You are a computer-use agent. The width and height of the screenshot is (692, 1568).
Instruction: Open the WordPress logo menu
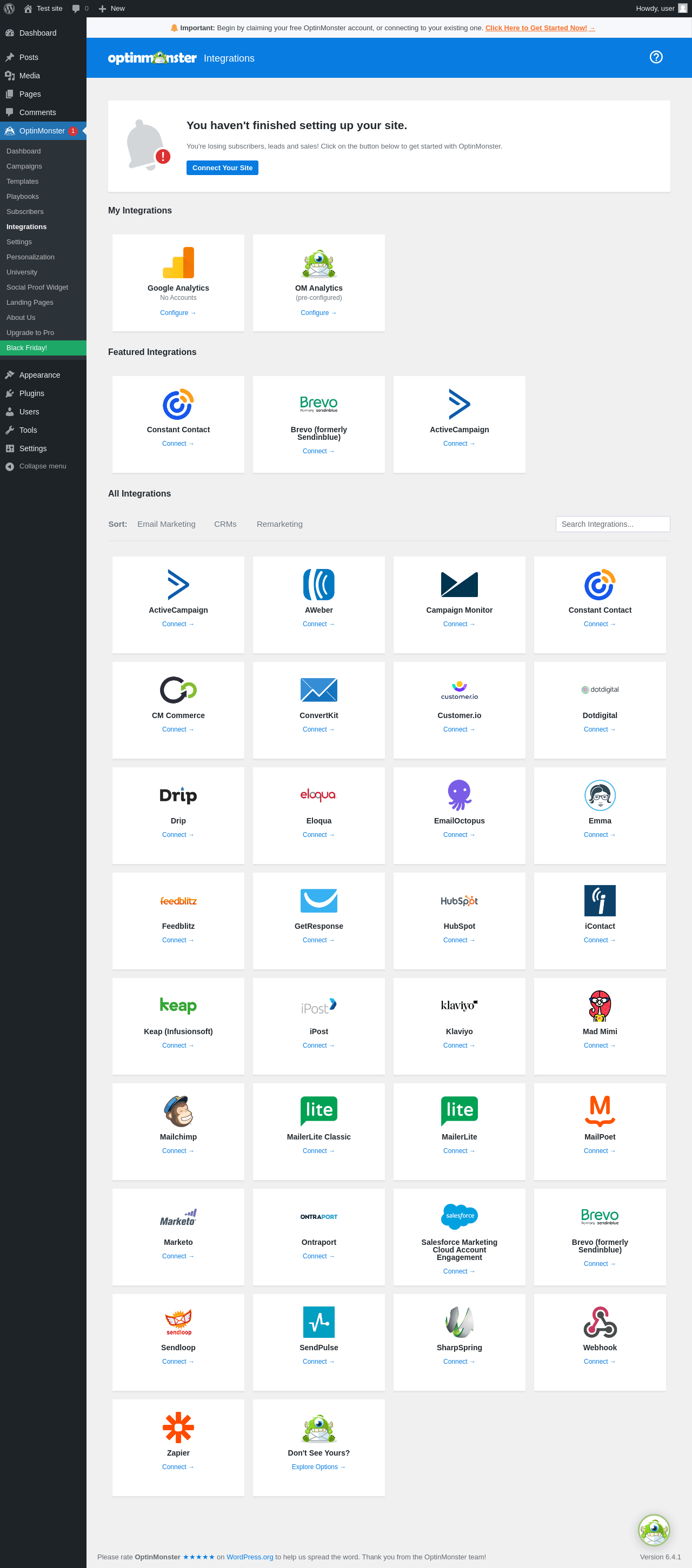click(x=9, y=9)
